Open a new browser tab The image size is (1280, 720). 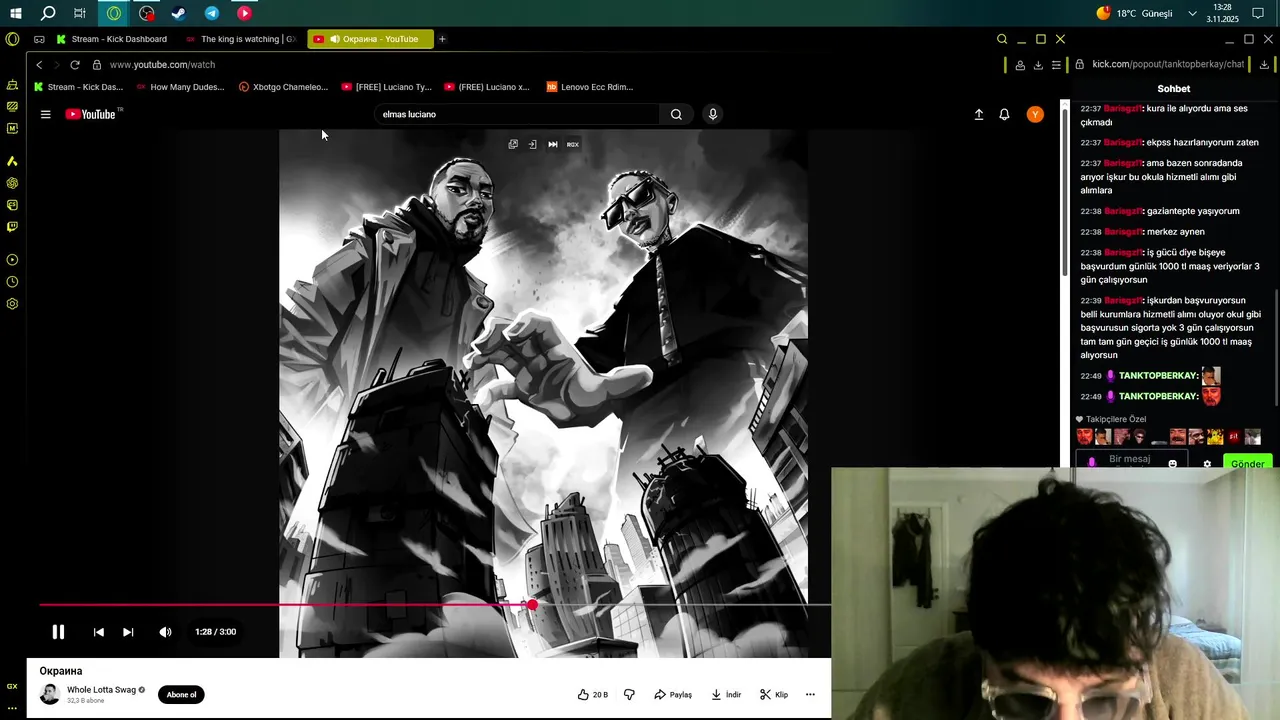click(x=442, y=39)
